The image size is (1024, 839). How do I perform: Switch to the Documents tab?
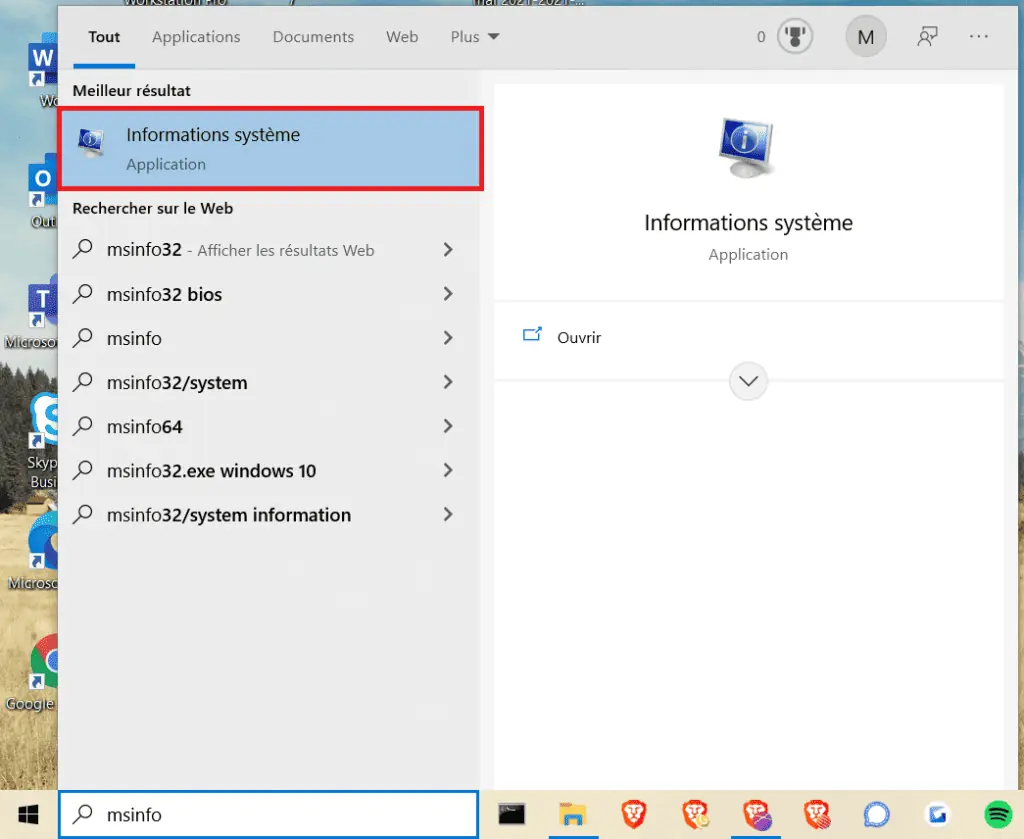313,37
